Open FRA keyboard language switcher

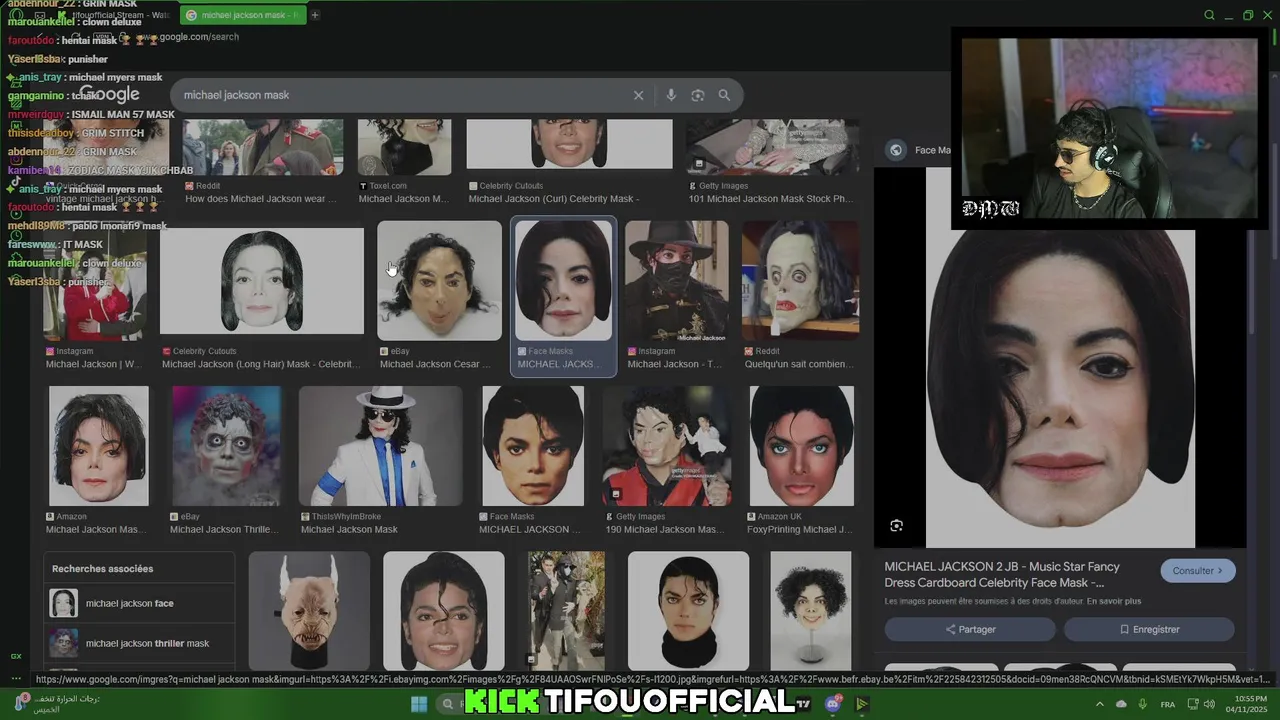pyautogui.click(x=1167, y=704)
